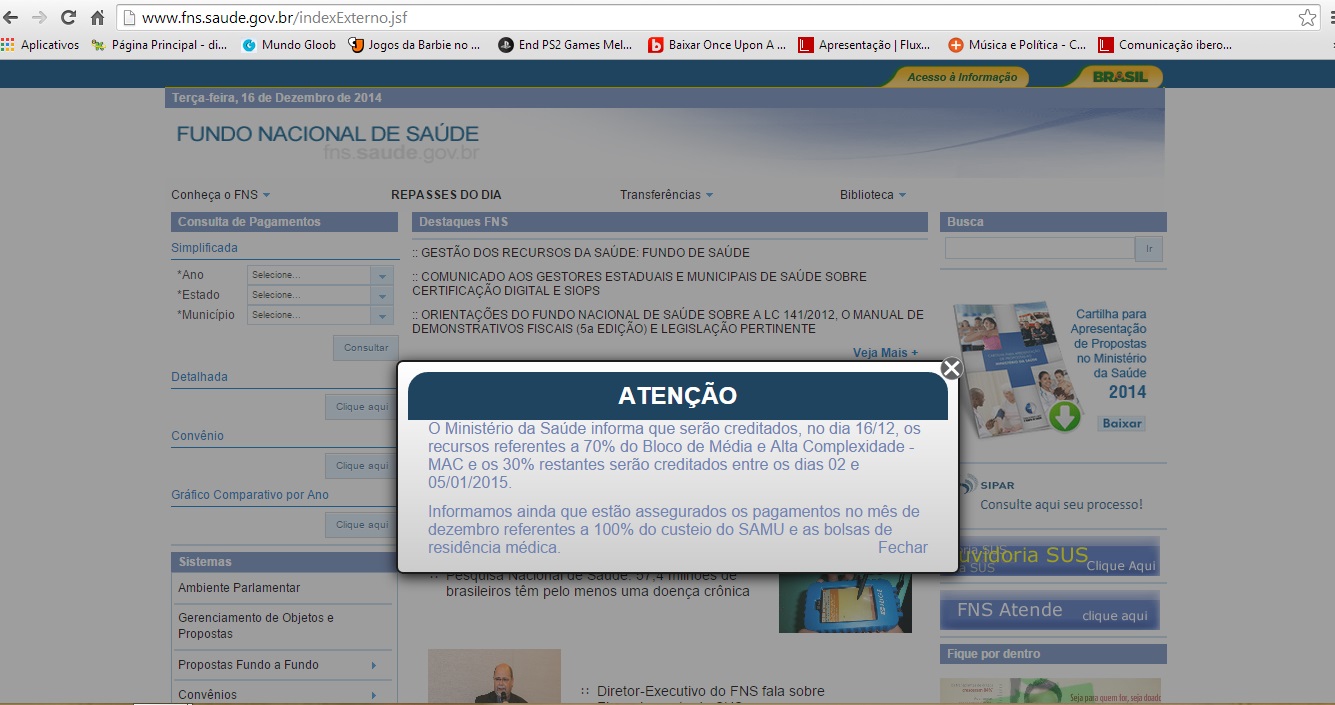Open the Estado dropdown selector
The image size is (1335, 705).
coord(320,295)
